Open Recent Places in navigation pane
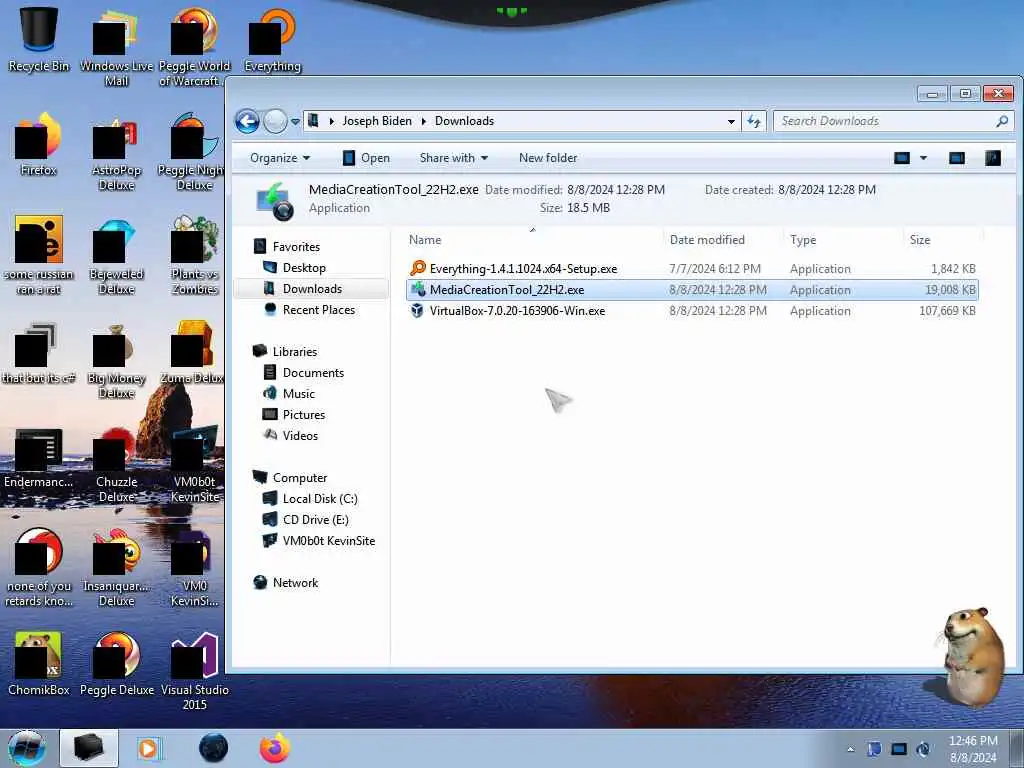Viewport: 1024px width, 768px height. [x=310, y=310]
